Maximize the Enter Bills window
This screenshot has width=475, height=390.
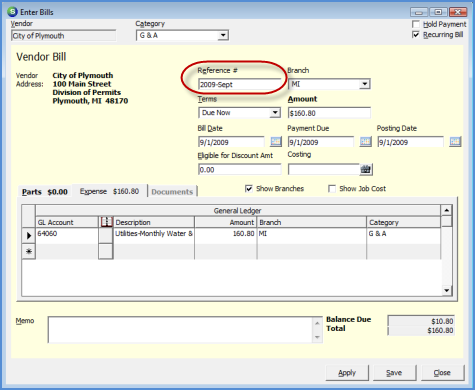(x=438, y=12)
